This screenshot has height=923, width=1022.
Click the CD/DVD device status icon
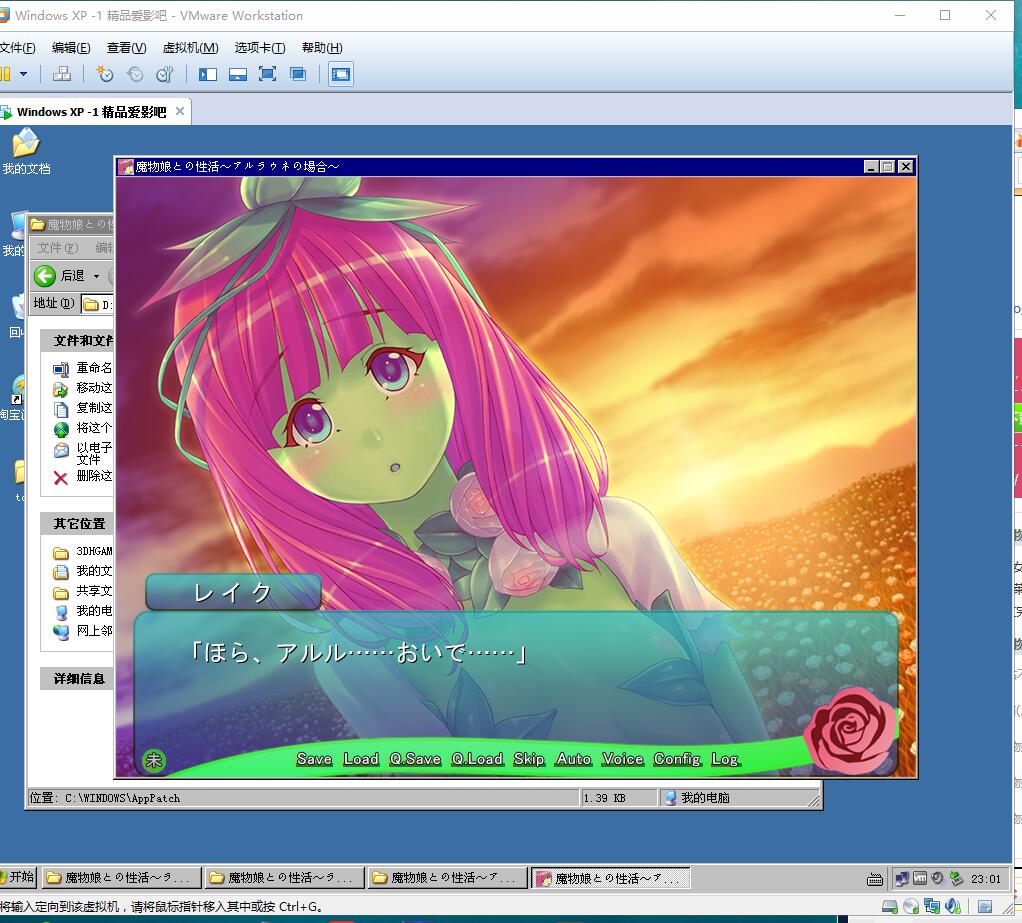click(x=911, y=906)
